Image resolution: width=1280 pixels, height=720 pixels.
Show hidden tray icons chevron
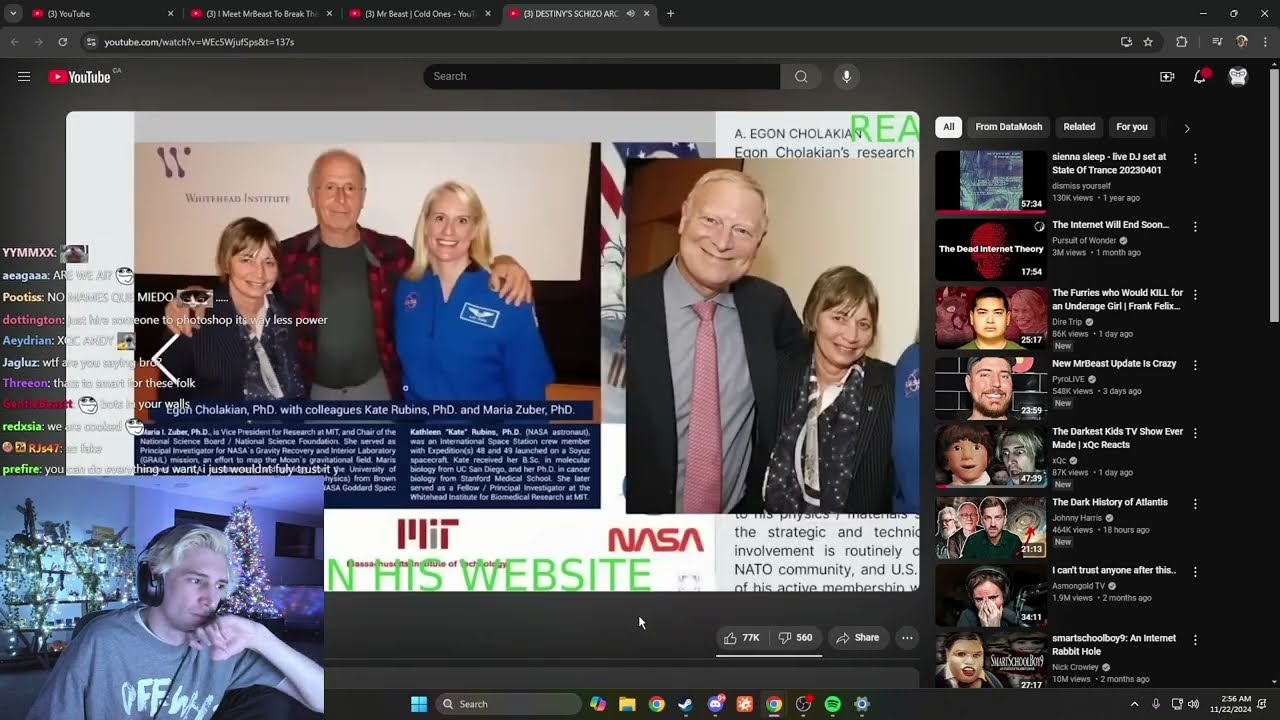pos(1134,704)
